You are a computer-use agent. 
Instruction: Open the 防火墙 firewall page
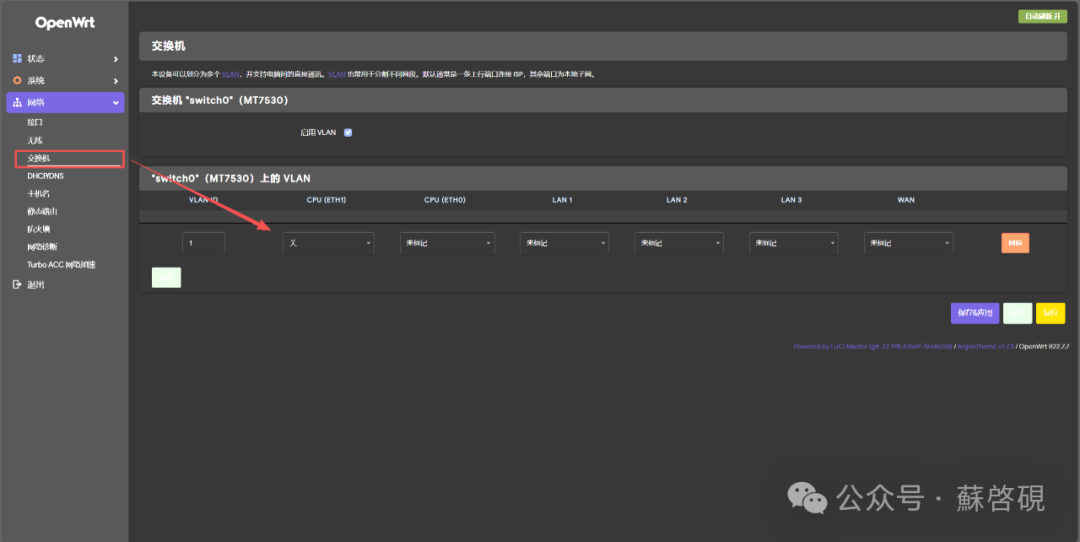(39, 229)
